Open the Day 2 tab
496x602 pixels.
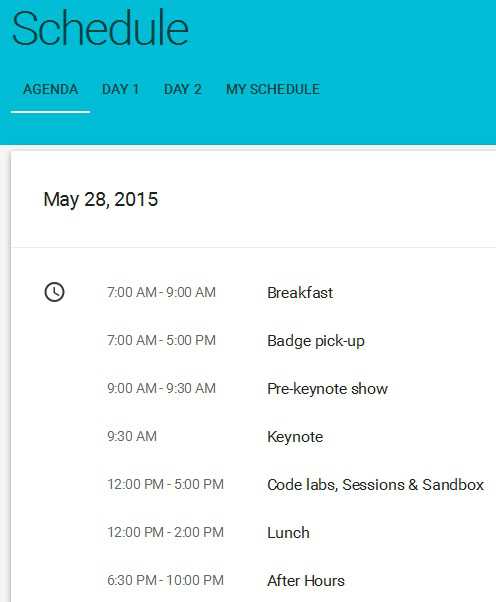pyautogui.click(x=183, y=89)
